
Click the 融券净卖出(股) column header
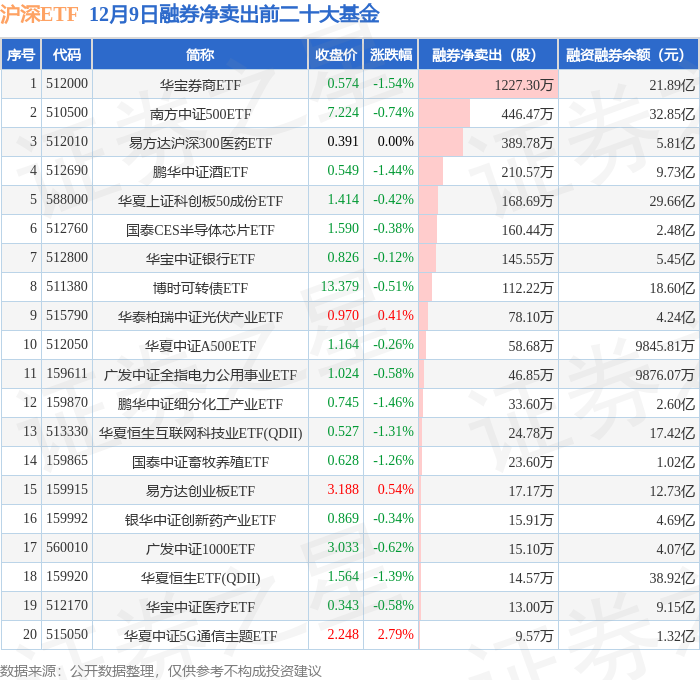coord(488,54)
